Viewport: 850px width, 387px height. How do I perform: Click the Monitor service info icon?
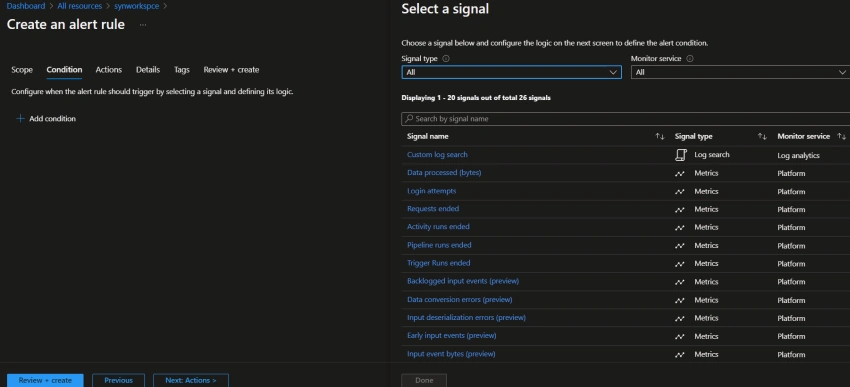[x=690, y=59]
